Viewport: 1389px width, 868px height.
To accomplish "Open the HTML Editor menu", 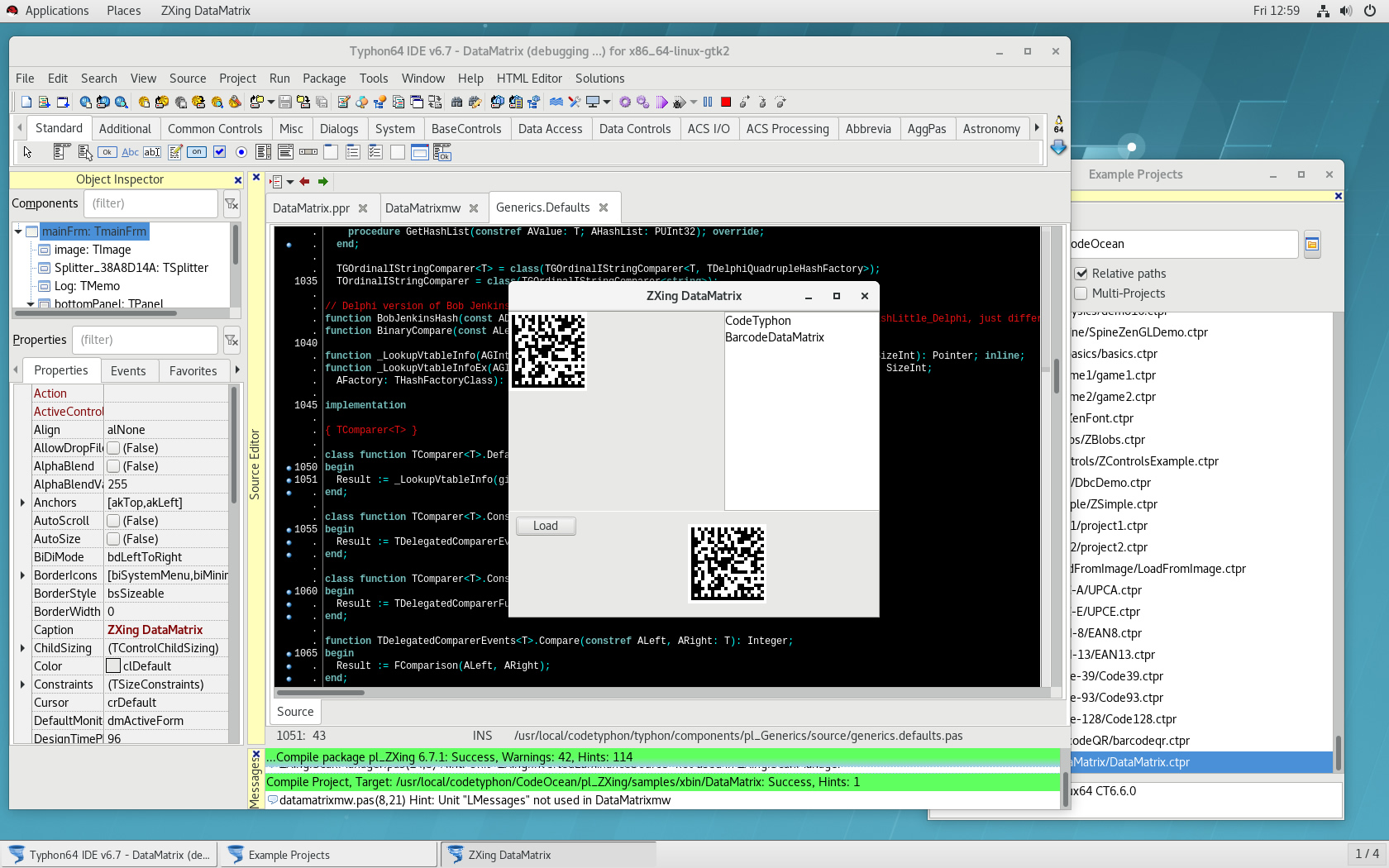I will tap(529, 79).
